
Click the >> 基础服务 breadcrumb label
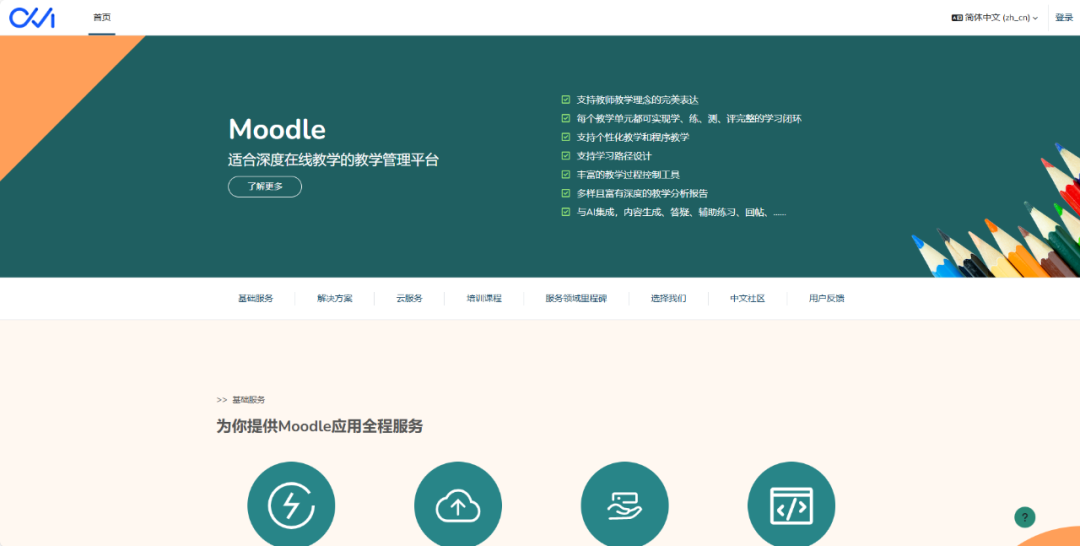240,399
